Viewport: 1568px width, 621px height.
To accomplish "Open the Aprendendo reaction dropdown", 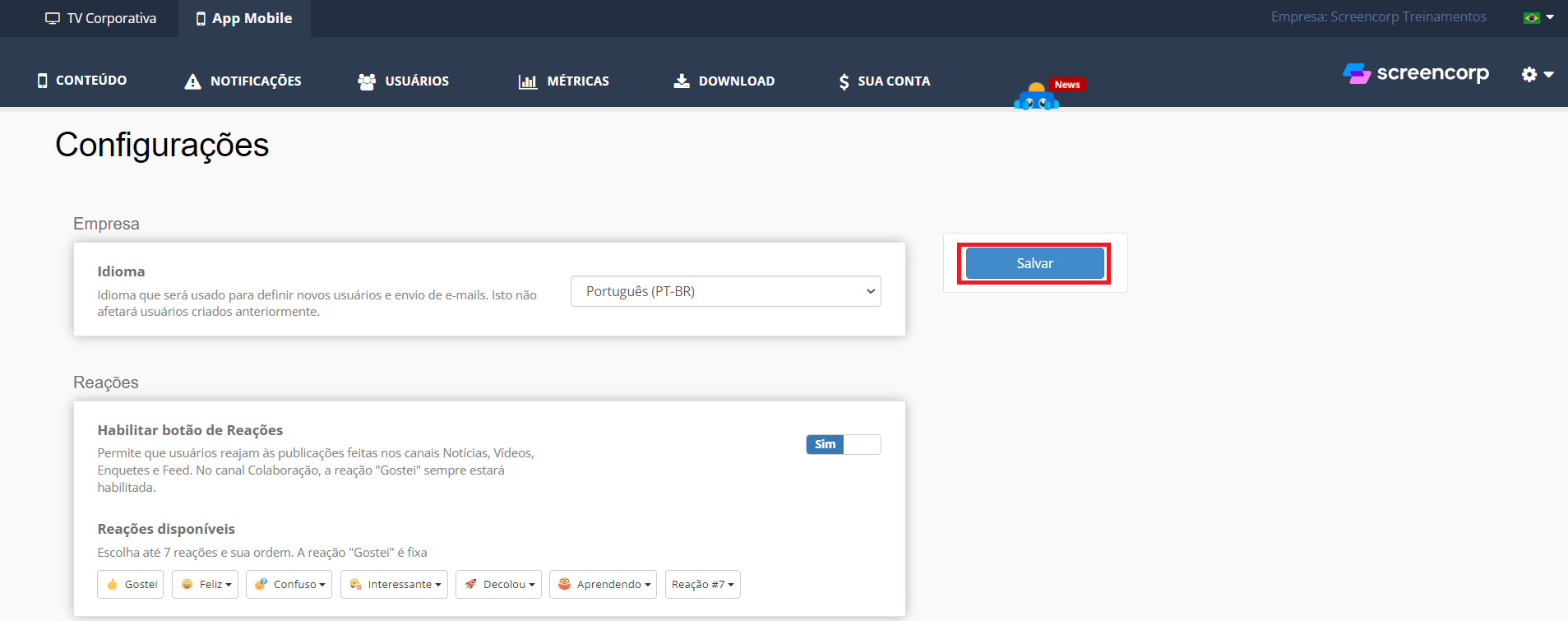I will point(603,584).
